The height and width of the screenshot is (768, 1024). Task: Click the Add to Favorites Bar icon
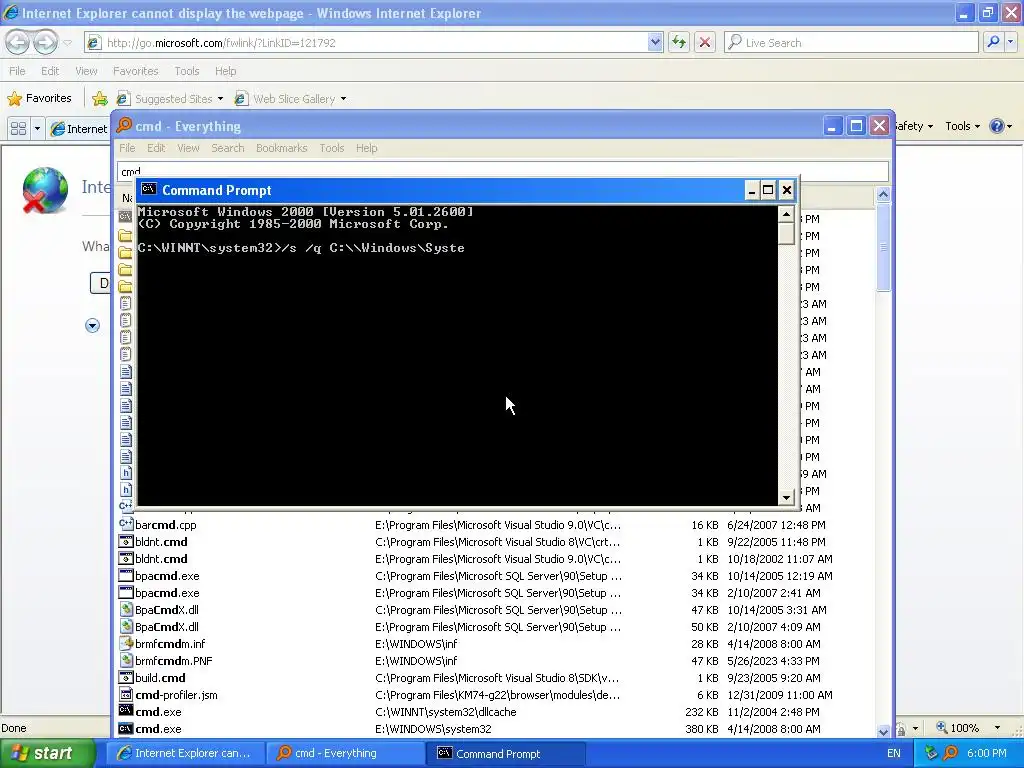99,99
